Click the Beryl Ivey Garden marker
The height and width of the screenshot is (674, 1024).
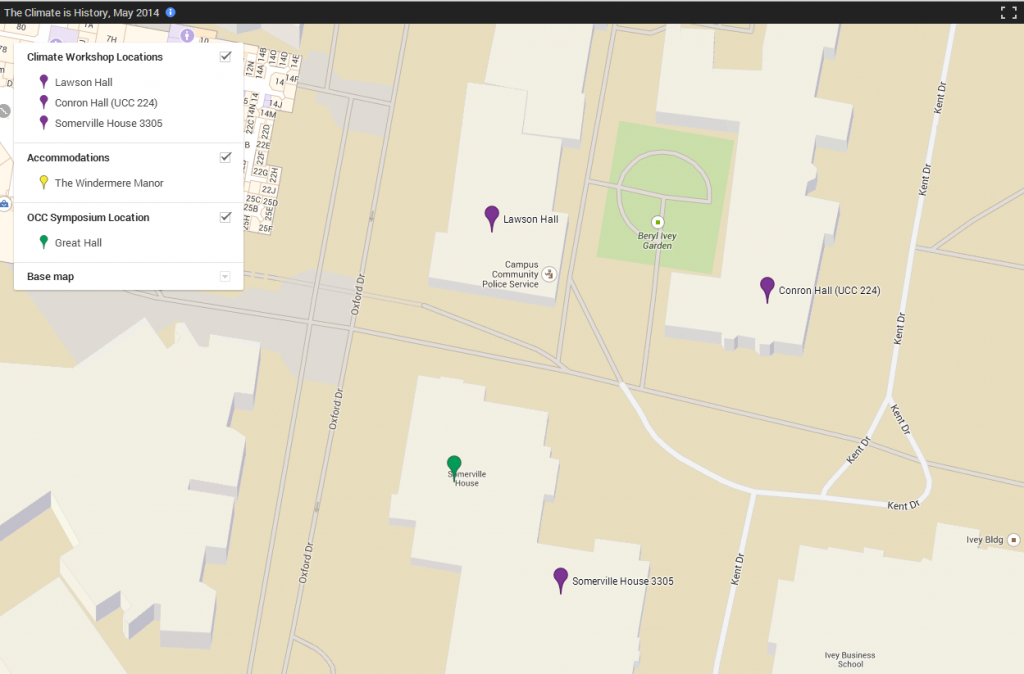658,222
